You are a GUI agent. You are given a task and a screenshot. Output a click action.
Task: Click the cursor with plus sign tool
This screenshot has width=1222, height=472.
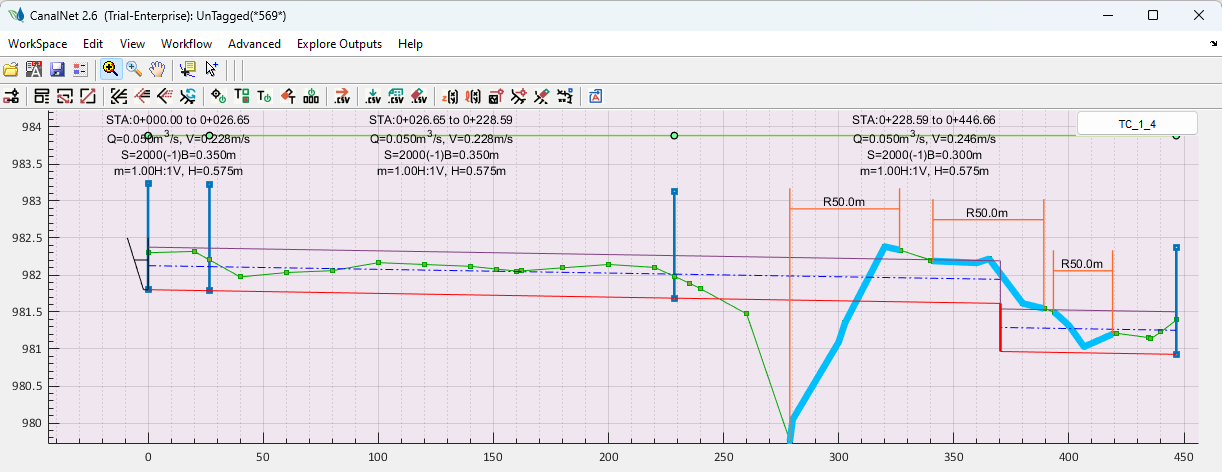pos(212,69)
